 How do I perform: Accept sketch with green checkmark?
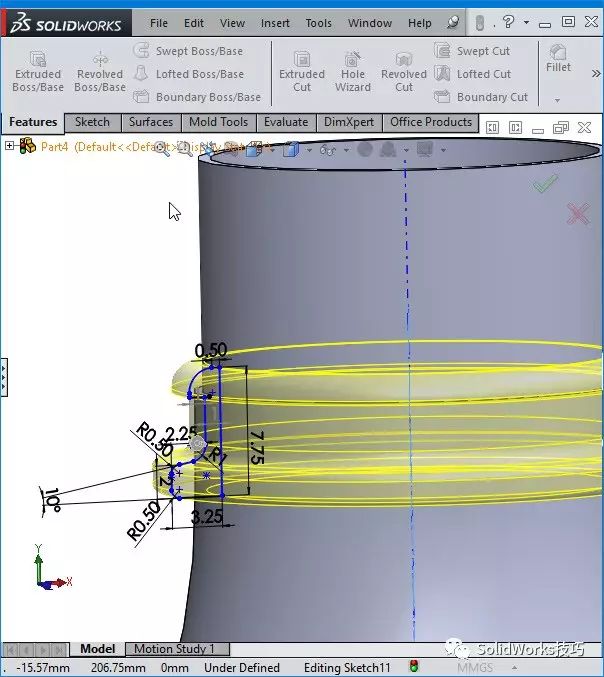545,184
